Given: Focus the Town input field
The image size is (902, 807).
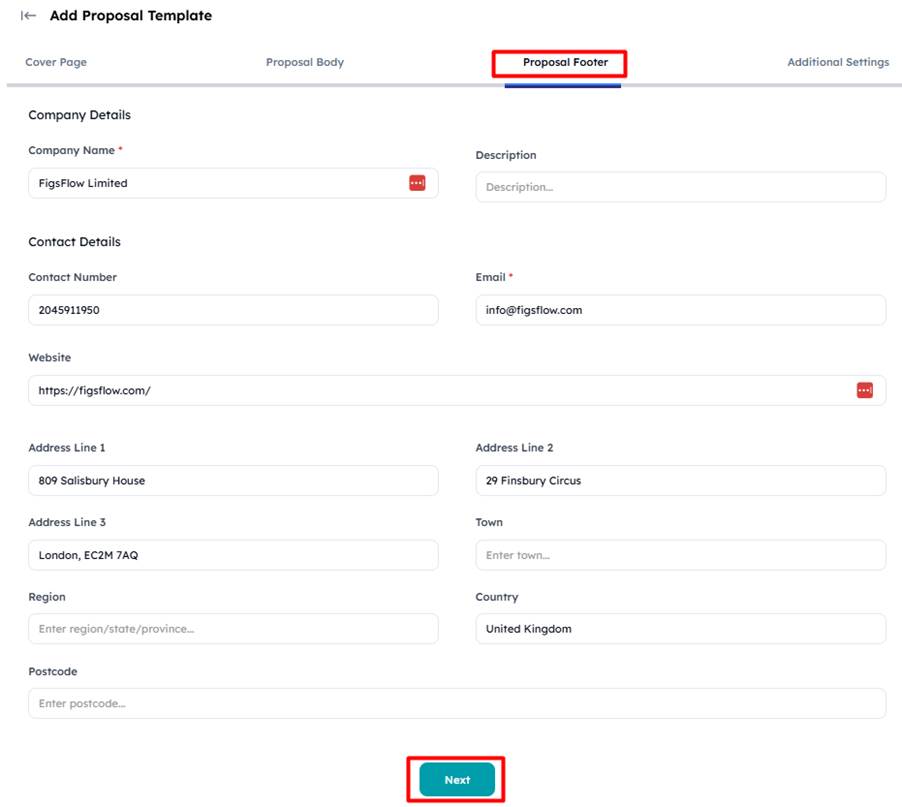Looking at the screenshot, I should coord(681,555).
